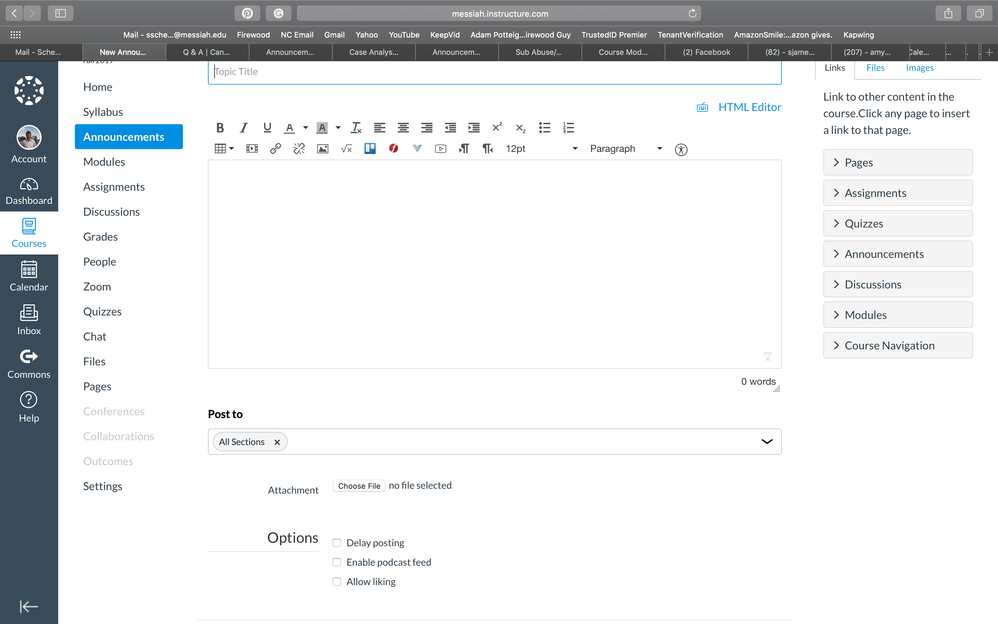Enable the Delay posting checkbox
Viewport: 998px width, 624px height.
[337, 543]
